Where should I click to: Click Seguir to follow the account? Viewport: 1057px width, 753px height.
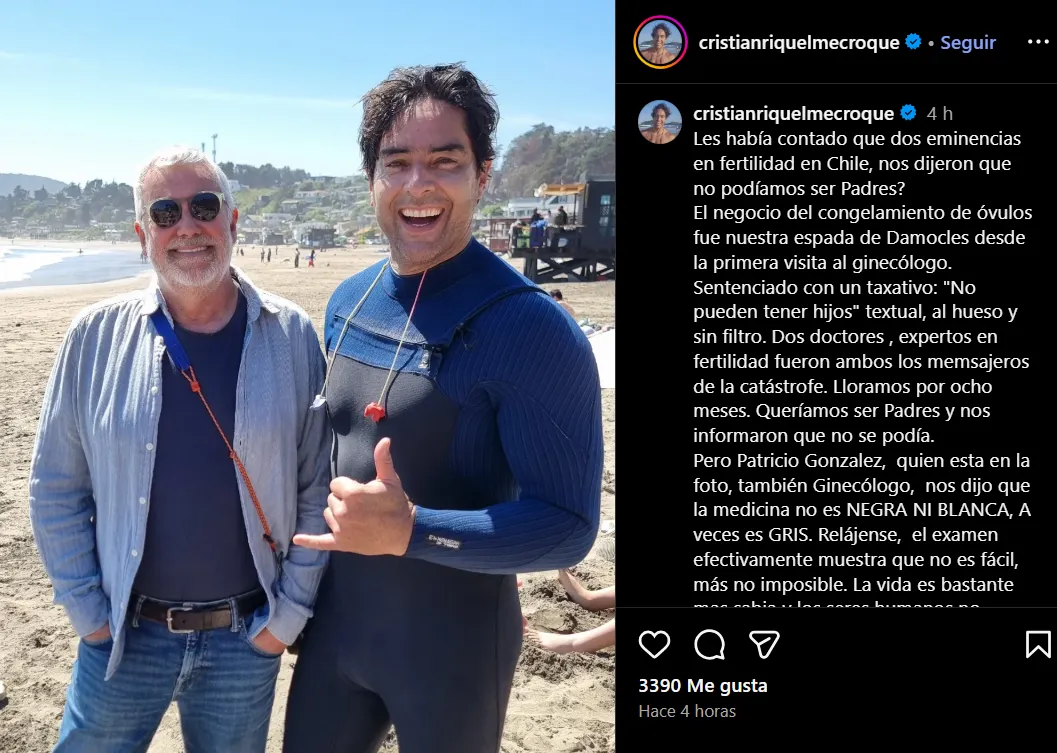coord(968,42)
